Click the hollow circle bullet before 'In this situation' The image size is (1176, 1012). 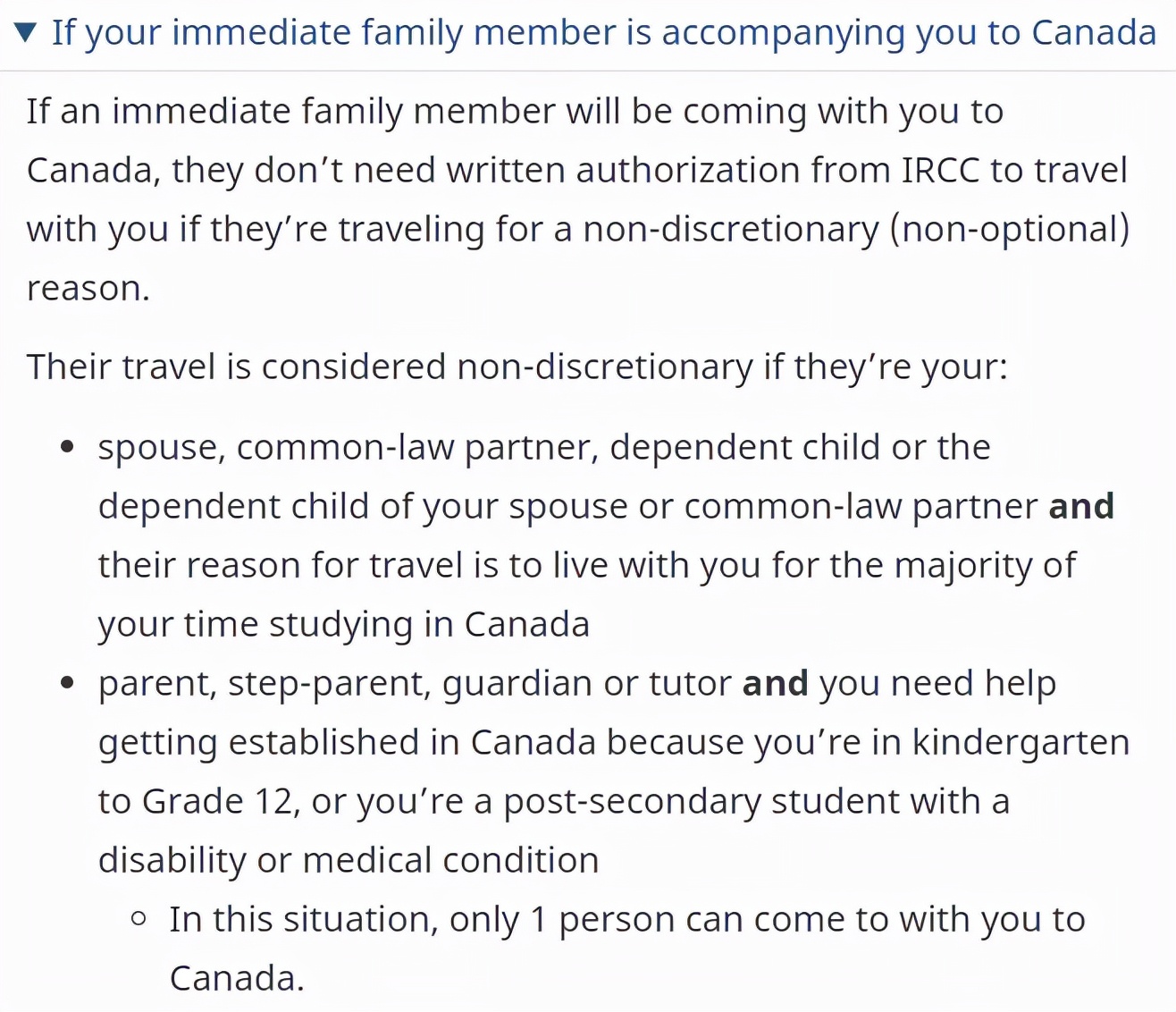(x=139, y=918)
